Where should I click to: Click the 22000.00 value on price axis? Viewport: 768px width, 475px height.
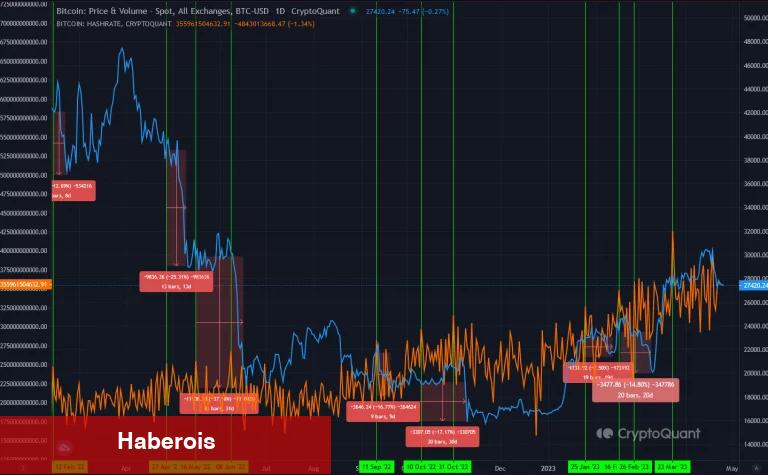coord(755,349)
